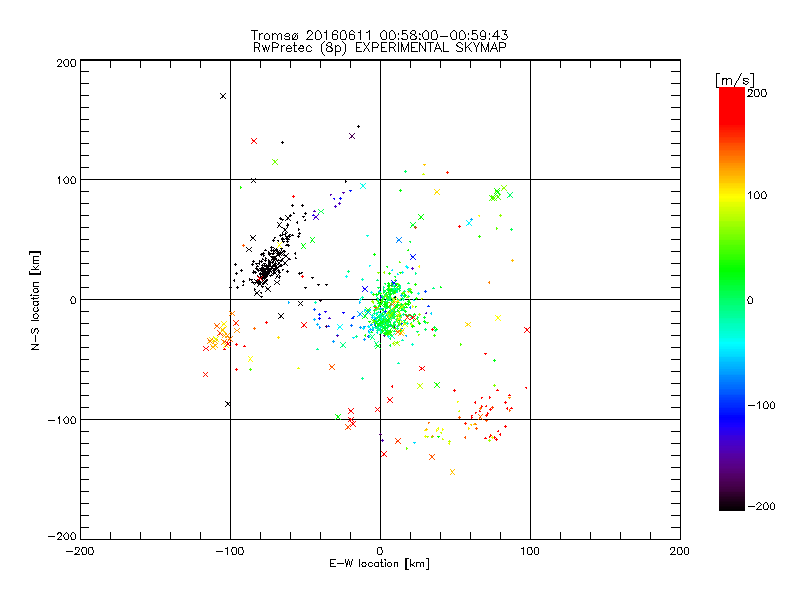Click the colorbar label '-200'

(x=761, y=506)
